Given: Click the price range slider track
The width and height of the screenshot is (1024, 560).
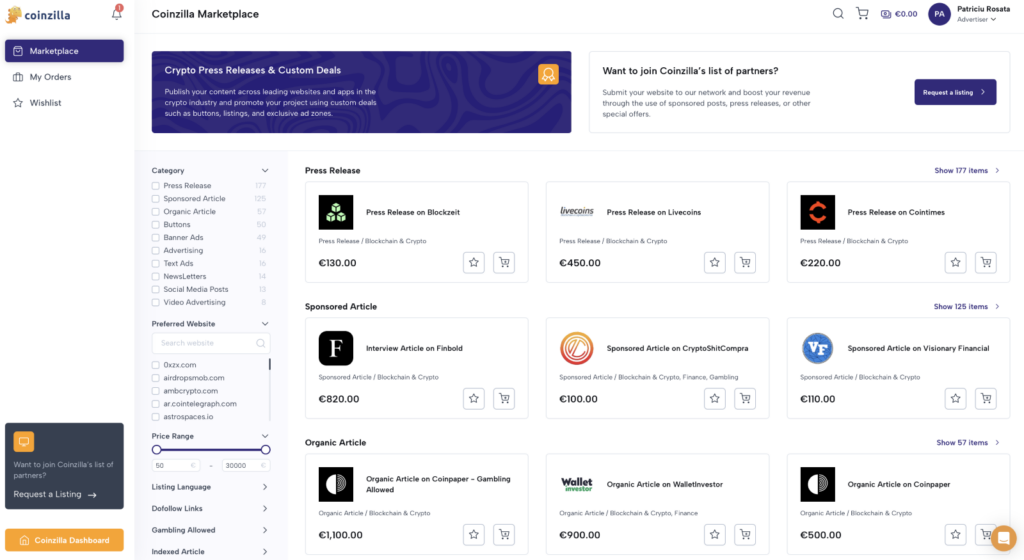Looking at the screenshot, I should point(211,450).
